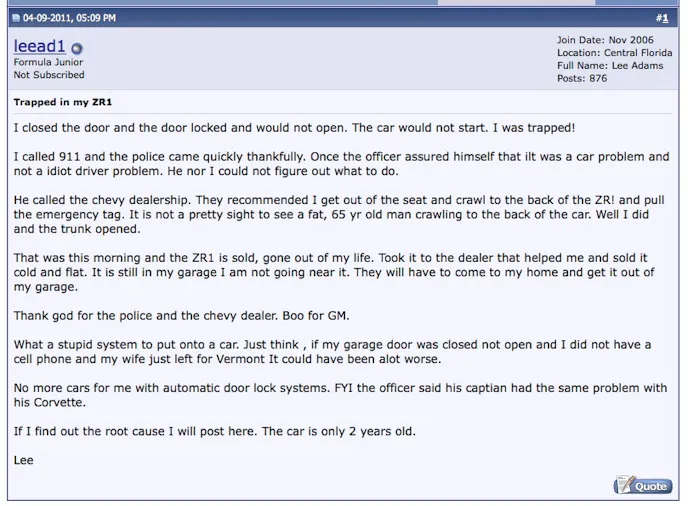Click the line 'Thank god for the police'
The height and width of the screenshot is (506, 688).
181,316
